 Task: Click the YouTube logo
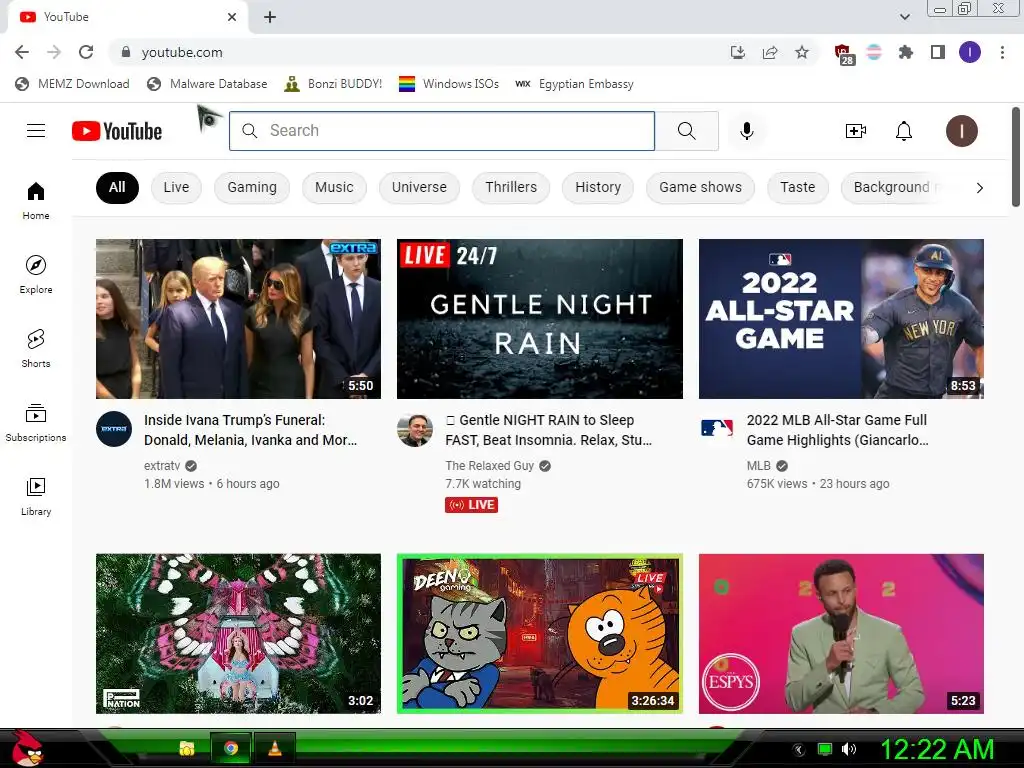pyautogui.click(x=117, y=131)
